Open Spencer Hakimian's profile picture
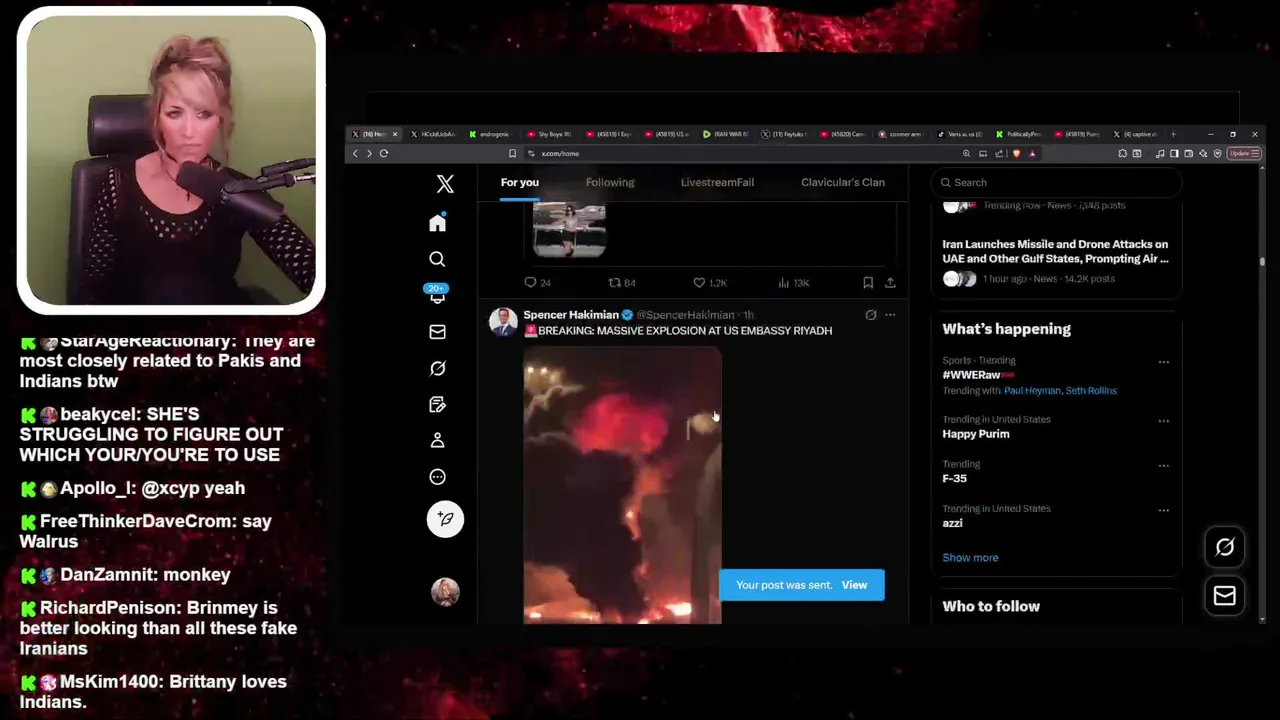The height and width of the screenshot is (720, 1280). [503, 321]
